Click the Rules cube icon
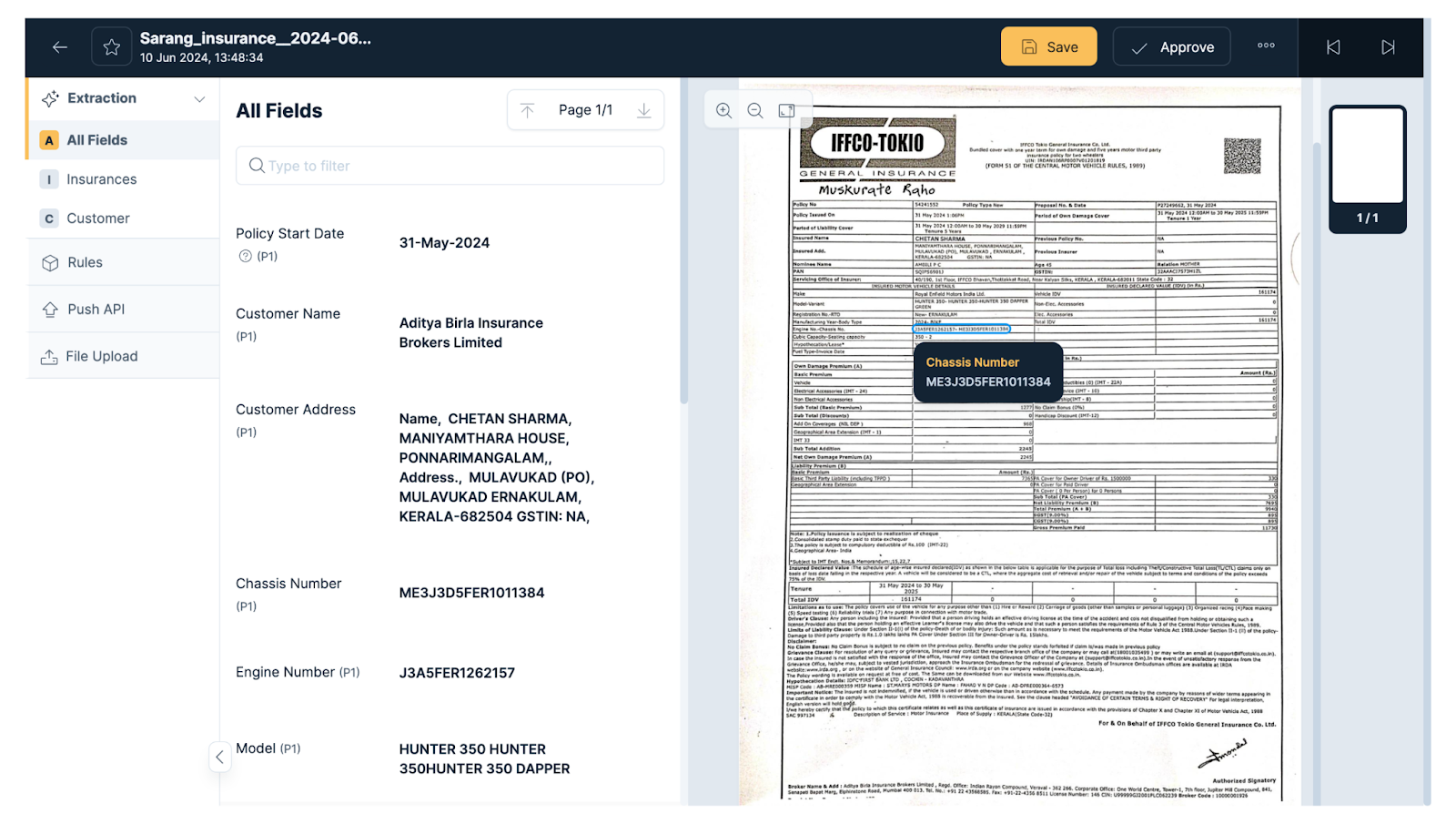 coord(50,263)
